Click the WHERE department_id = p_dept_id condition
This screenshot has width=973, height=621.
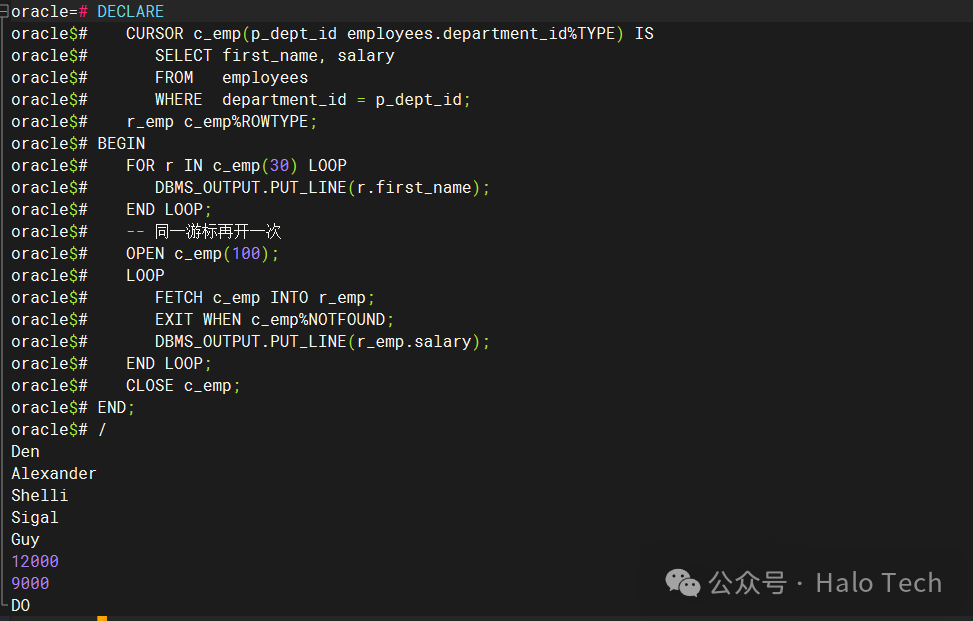point(313,100)
